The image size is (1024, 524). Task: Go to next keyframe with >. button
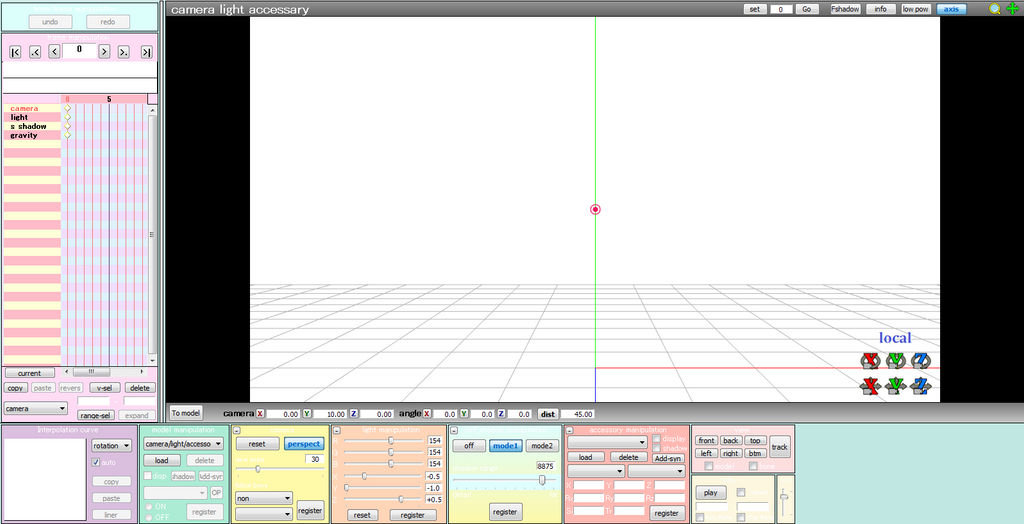(x=123, y=52)
